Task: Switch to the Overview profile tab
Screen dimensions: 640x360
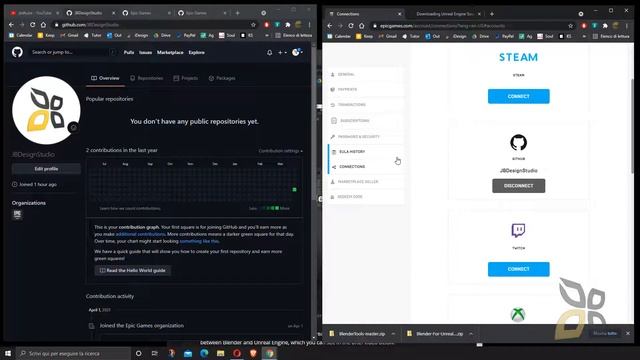Action: (105, 78)
